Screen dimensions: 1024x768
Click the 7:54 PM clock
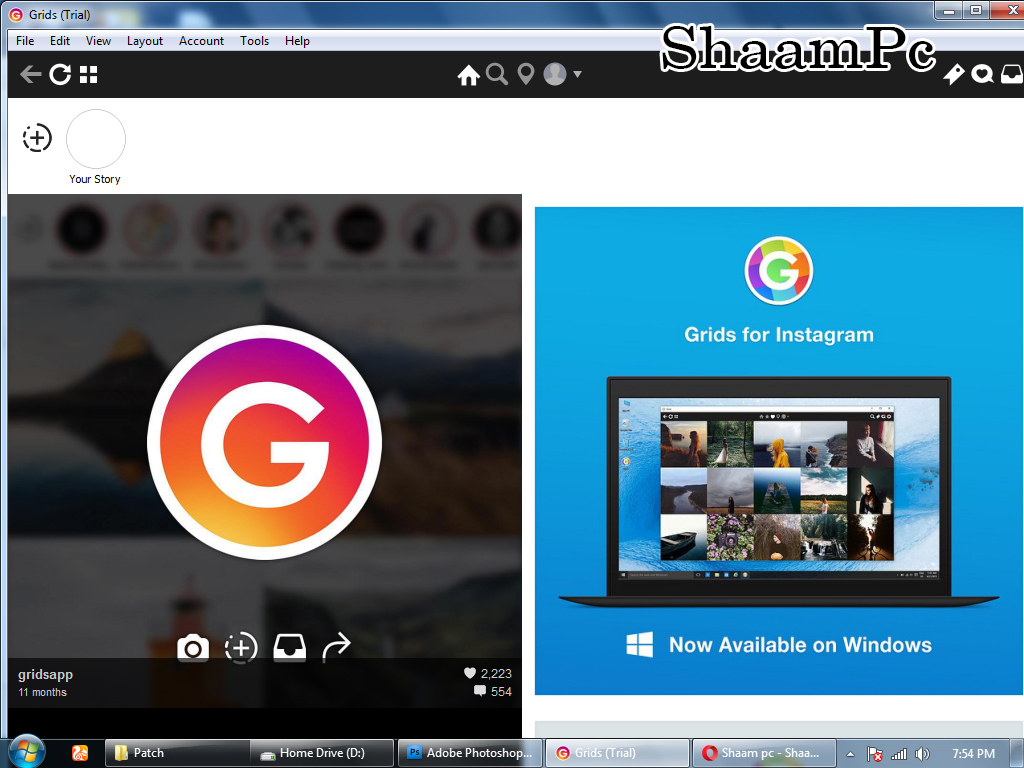point(973,754)
